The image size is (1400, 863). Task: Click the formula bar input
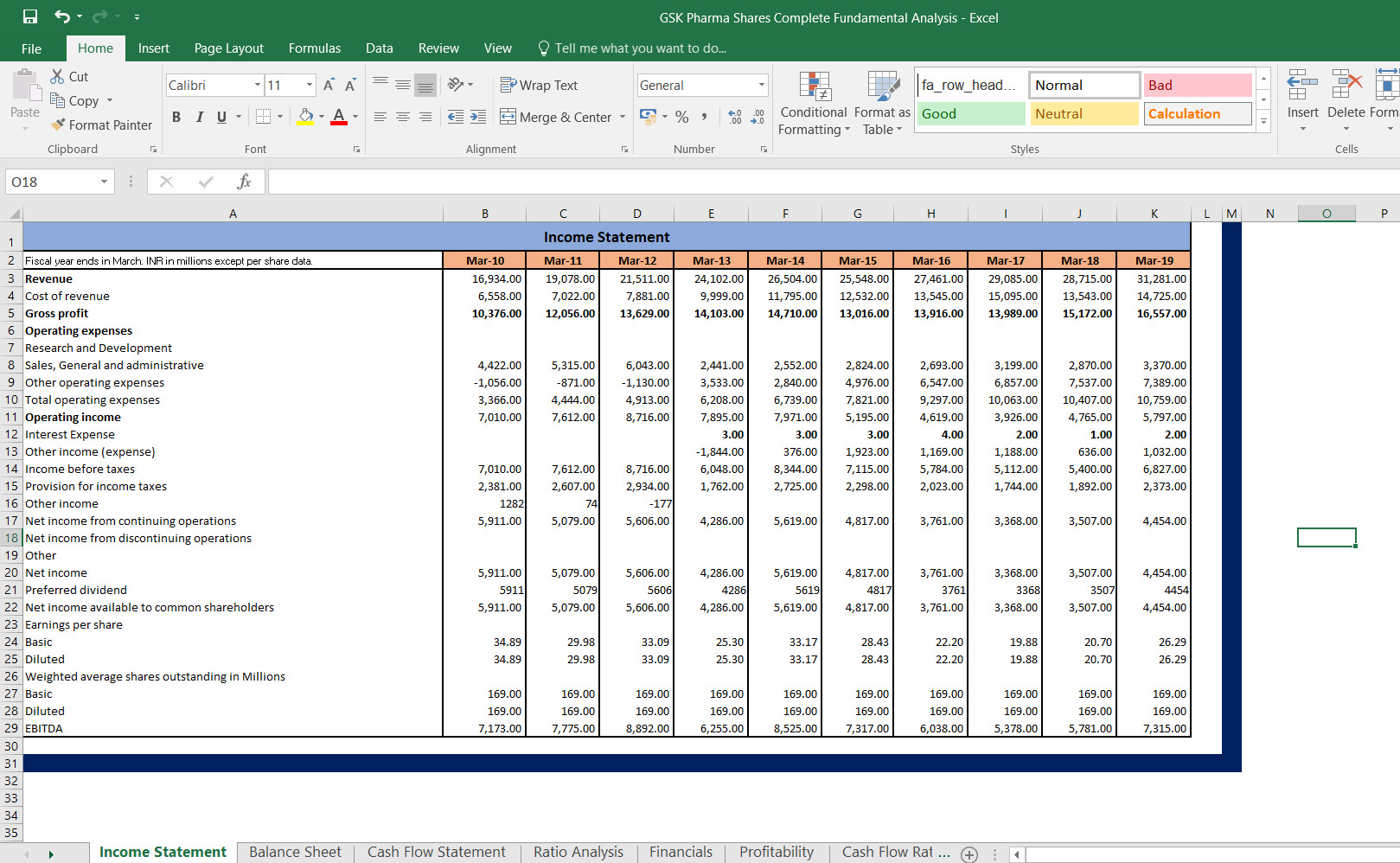pyautogui.click(x=834, y=182)
